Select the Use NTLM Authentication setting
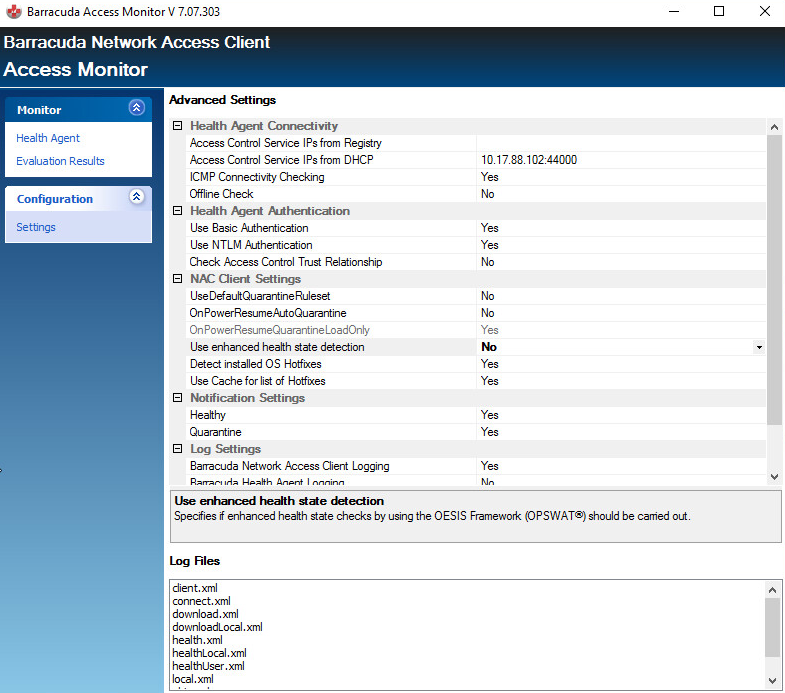The image size is (785, 693). point(475,245)
